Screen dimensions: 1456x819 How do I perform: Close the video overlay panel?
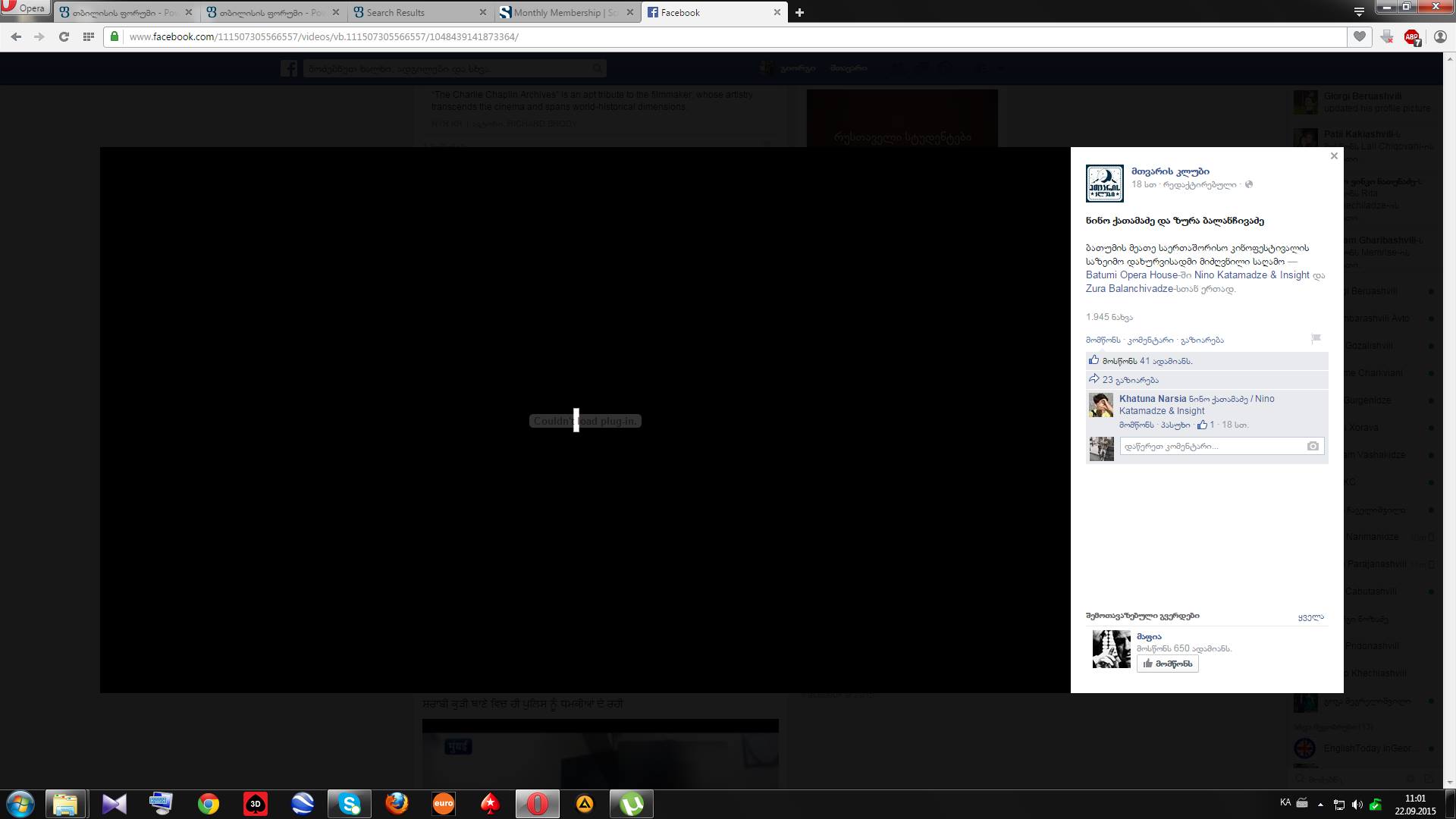[x=1334, y=155]
